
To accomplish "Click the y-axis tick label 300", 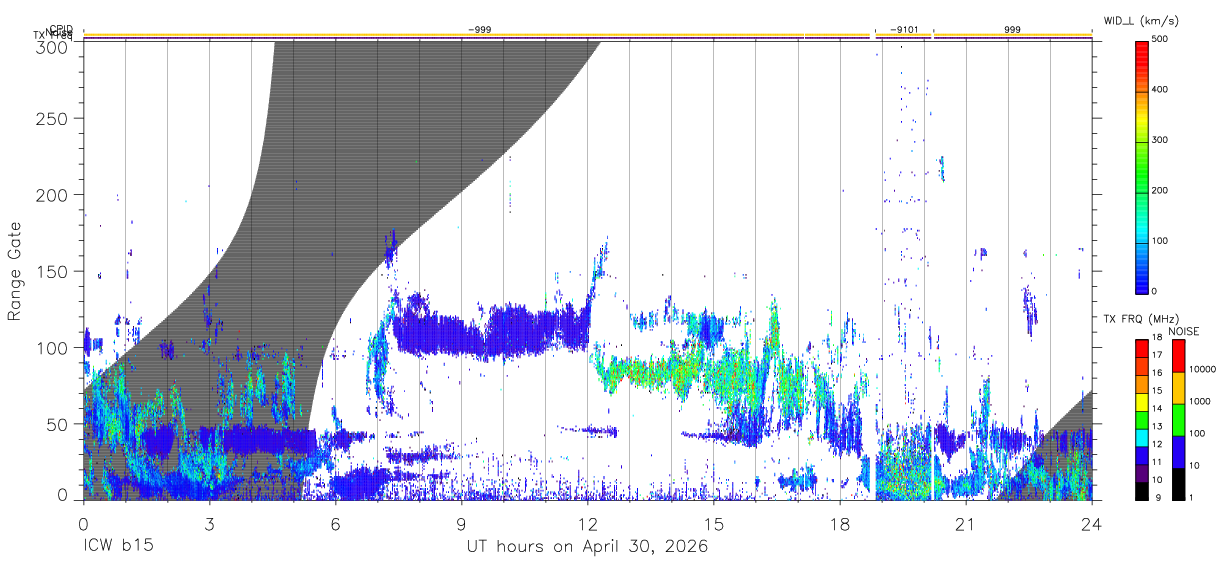I will [50, 46].
